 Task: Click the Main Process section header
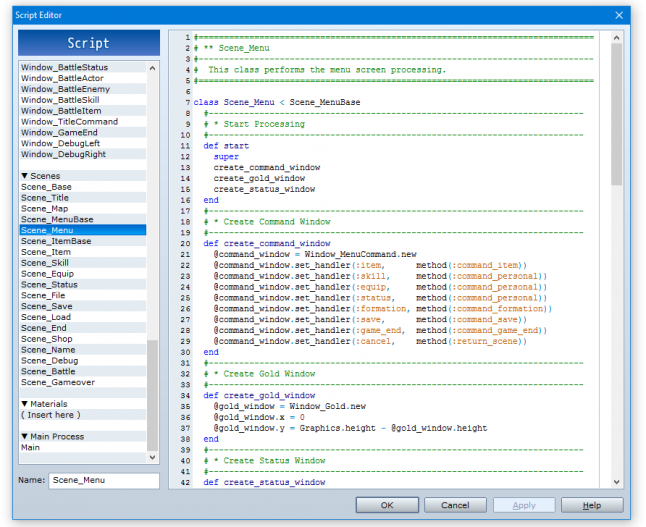51,436
